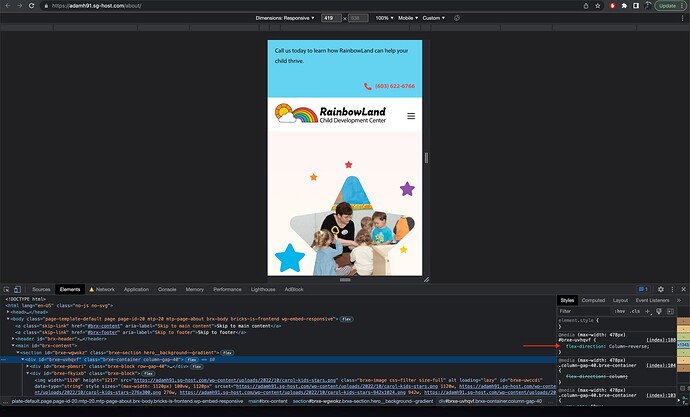Click the rotate device orientation icon
The width and height of the screenshot is (690, 417).
point(457,18)
